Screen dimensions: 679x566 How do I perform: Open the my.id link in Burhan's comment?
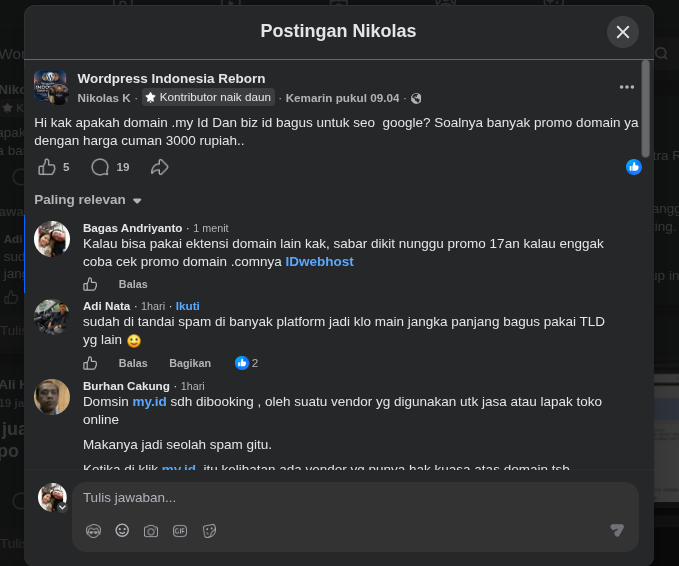pos(149,401)
